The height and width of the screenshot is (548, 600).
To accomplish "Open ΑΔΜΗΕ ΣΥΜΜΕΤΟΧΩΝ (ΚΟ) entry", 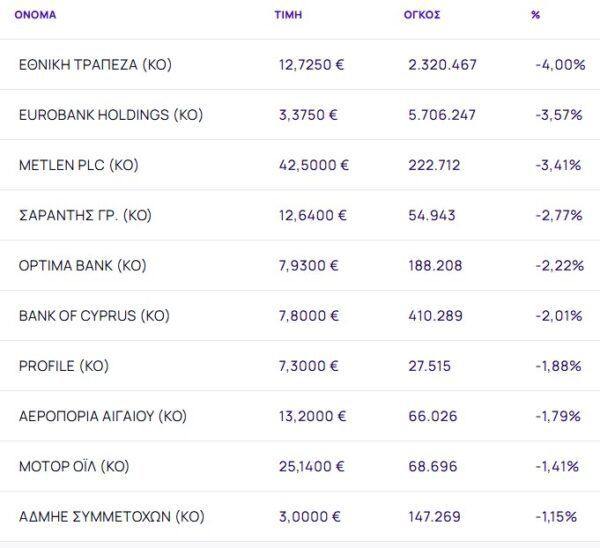I will [112, 517].
